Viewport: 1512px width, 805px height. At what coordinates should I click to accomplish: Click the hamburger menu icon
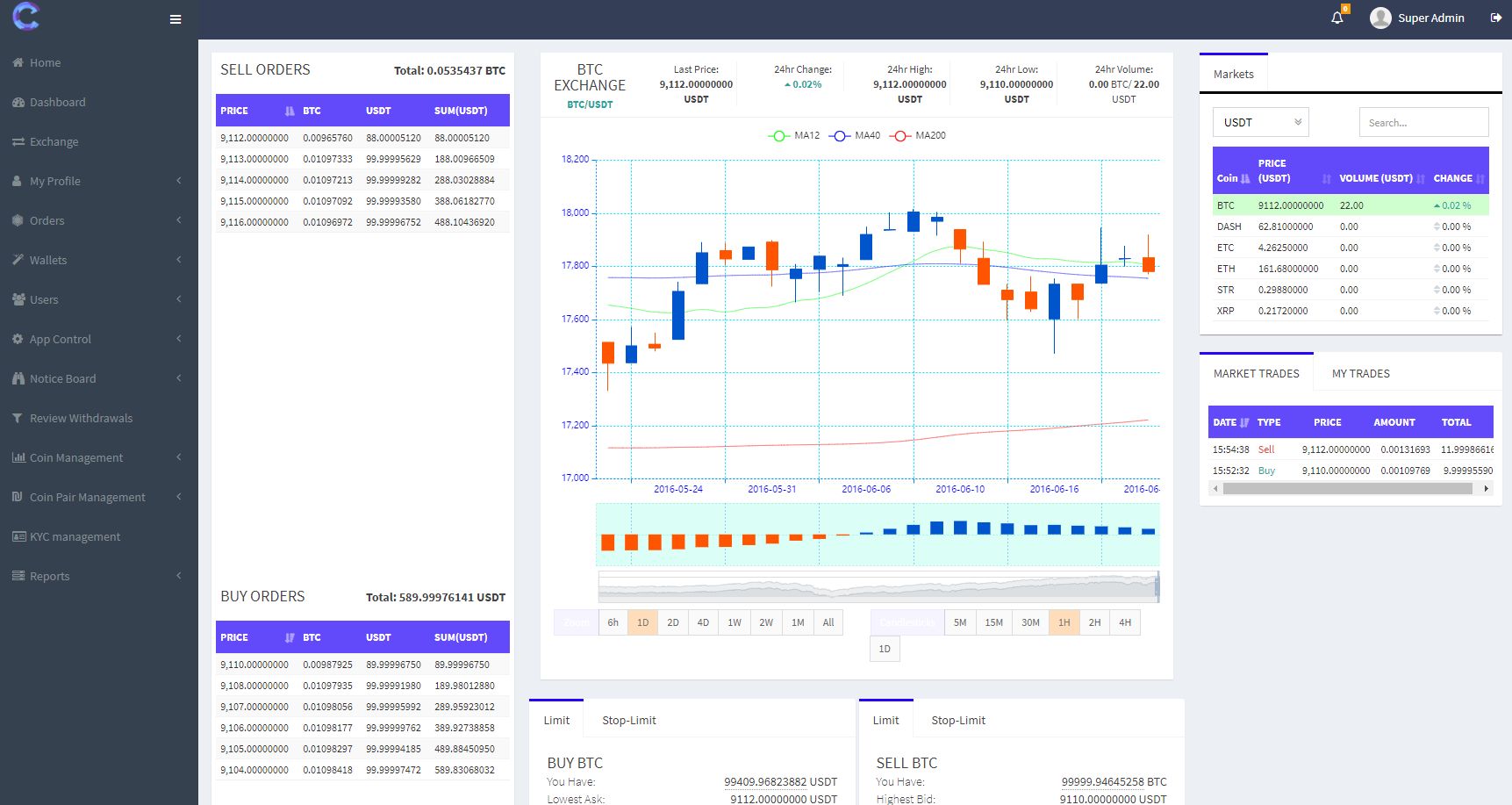click(x=176, y=19)
